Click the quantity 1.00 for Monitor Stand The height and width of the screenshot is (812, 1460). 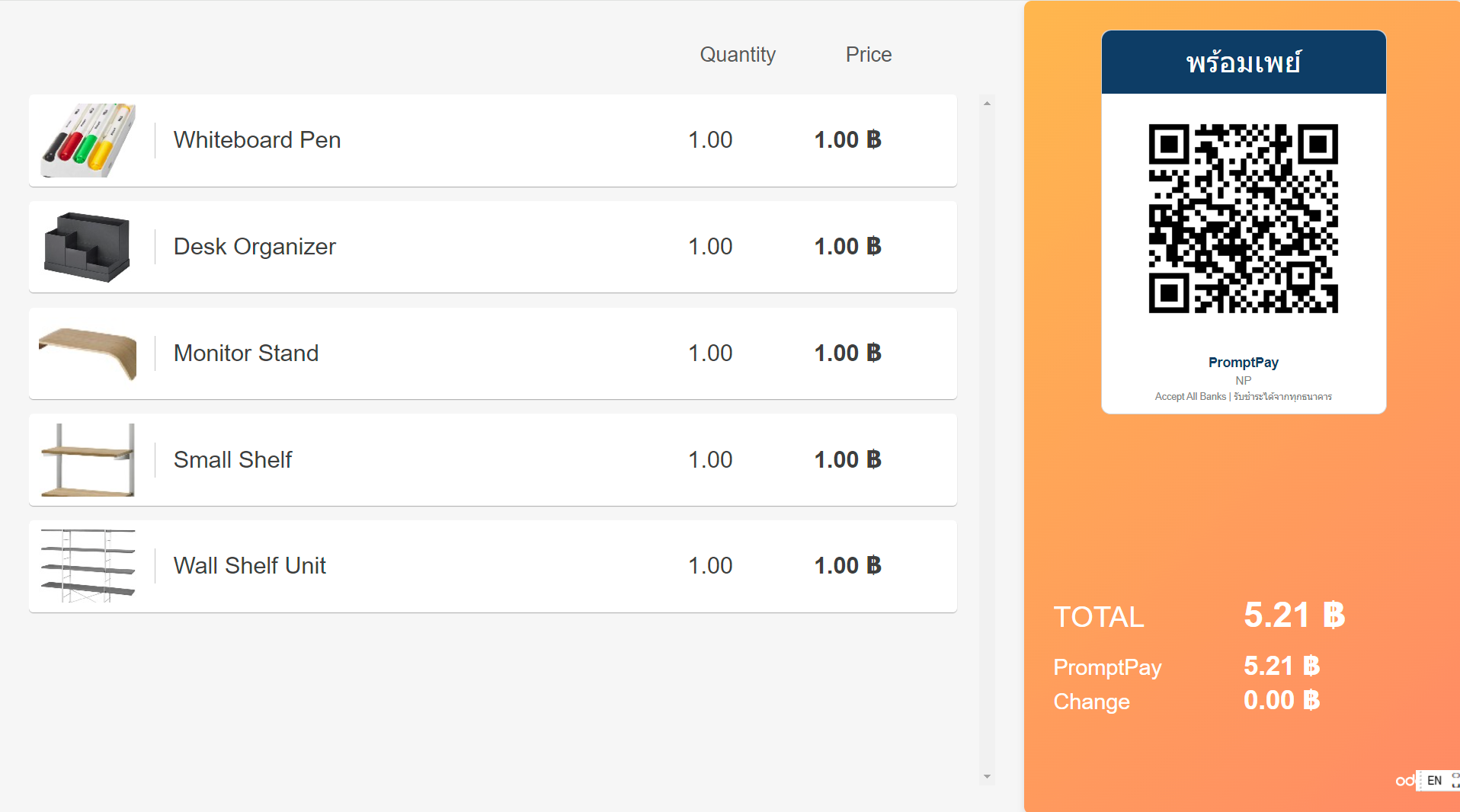point(710,353)
